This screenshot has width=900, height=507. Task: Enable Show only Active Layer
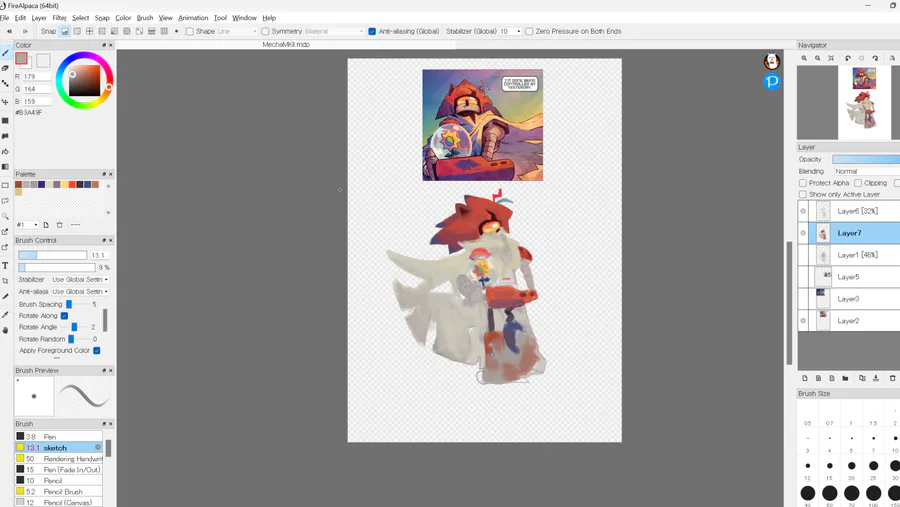[x=803, y=194]
